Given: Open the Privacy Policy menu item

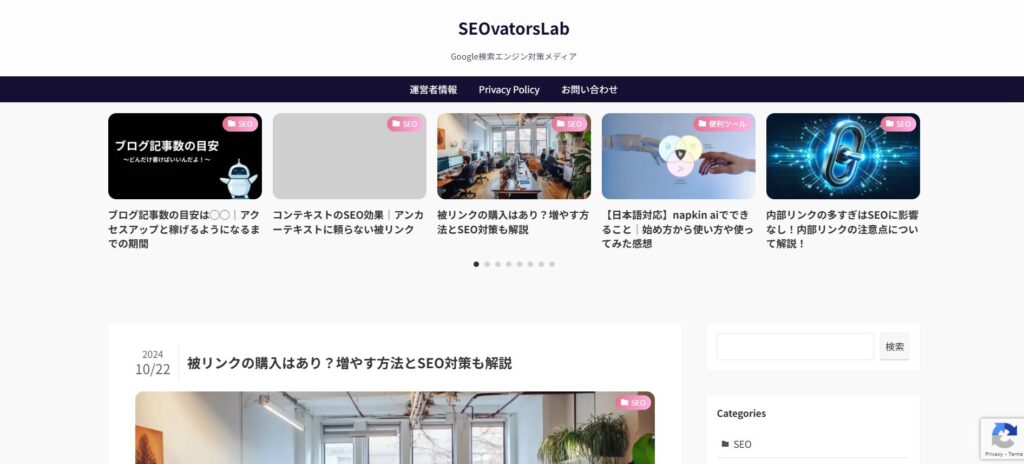Looking at the screenshot, I should (509, 90).
